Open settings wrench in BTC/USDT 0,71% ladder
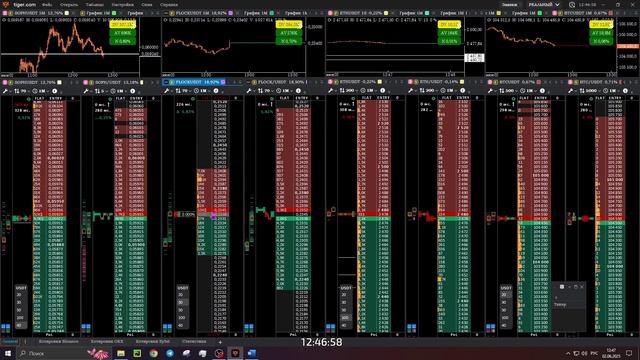This screenshot has height=360, width=640. tap(572, 91)
